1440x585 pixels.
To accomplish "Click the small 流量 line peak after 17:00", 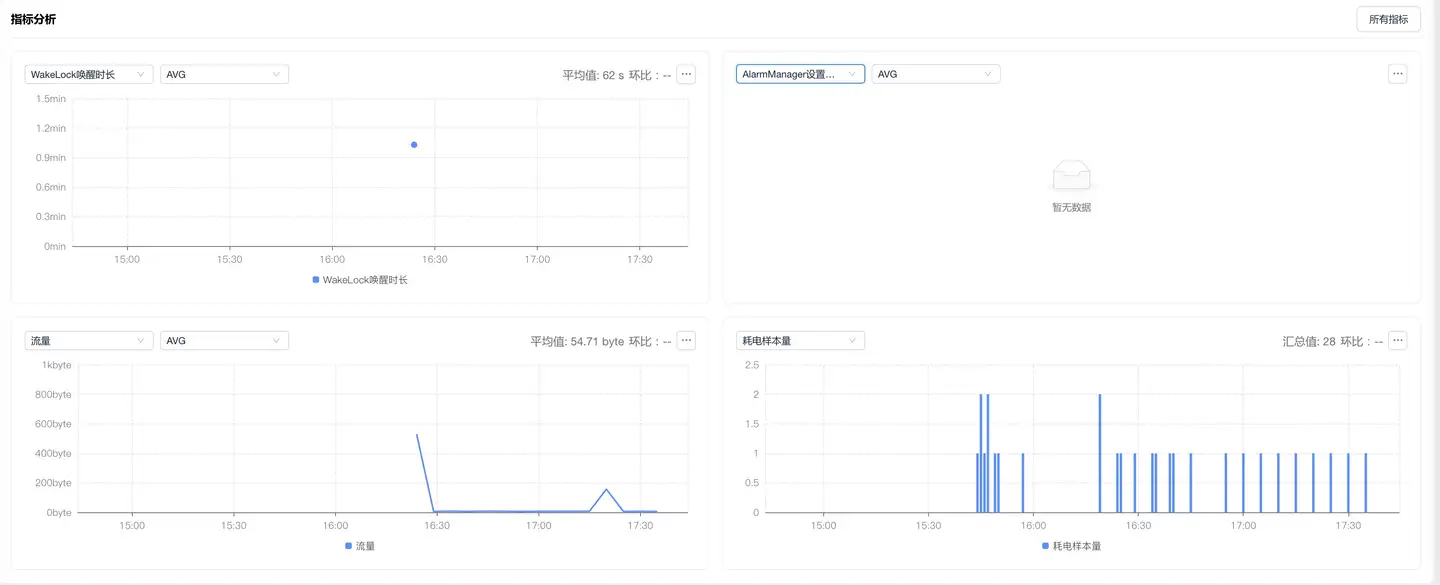I will (606, 490).
